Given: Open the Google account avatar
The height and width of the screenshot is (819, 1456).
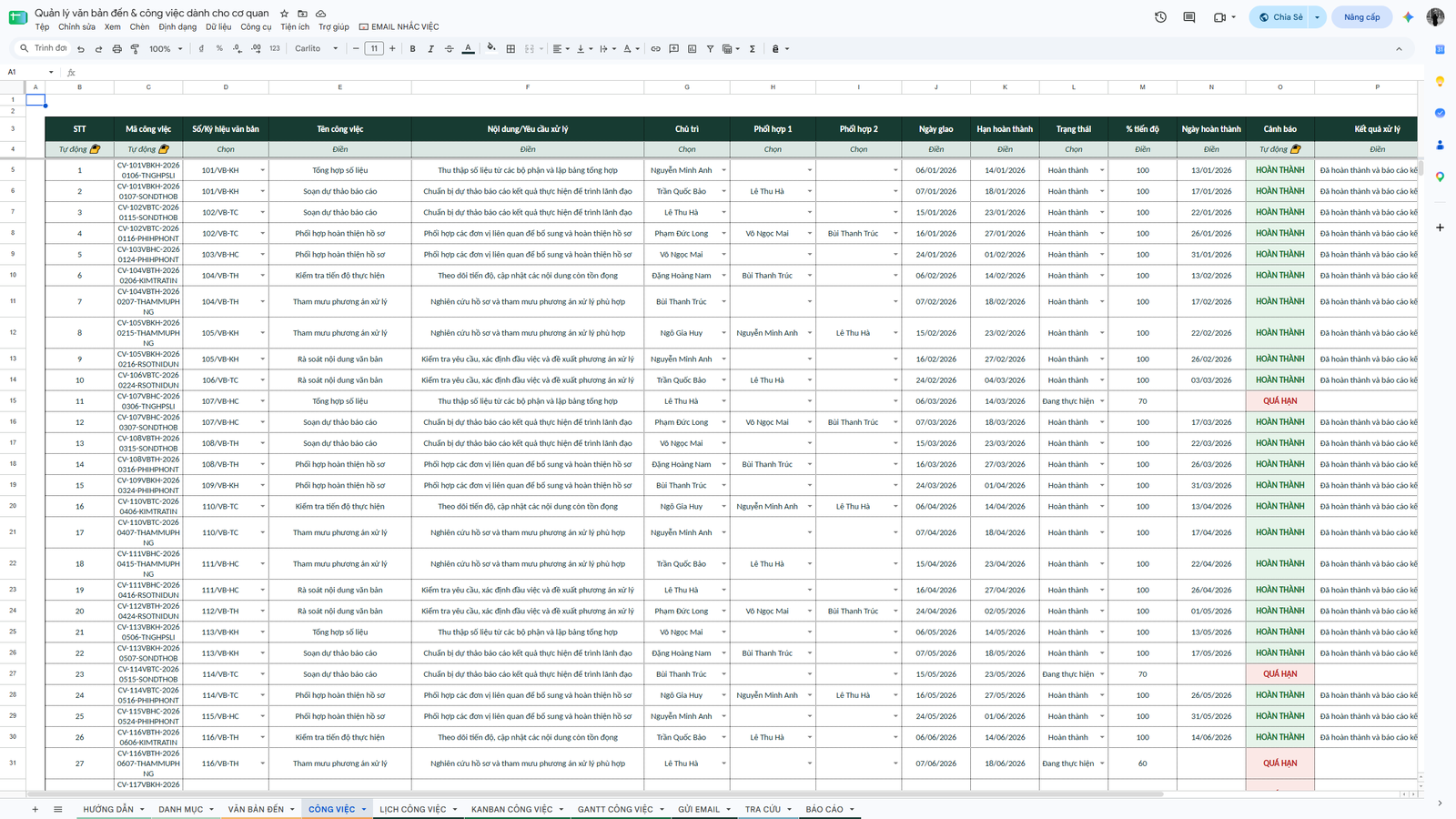Looking at the screenshot, I should [x=1435, y=17].
